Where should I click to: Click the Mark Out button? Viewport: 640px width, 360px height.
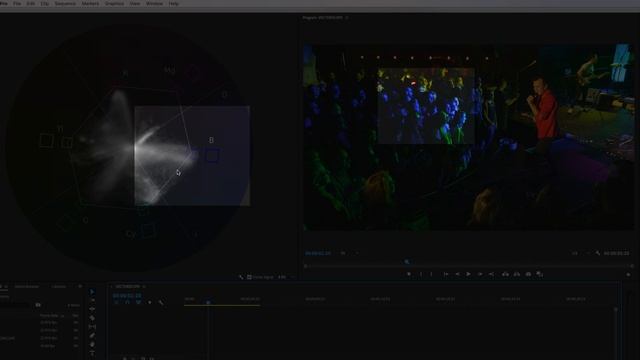click(432, 274)
